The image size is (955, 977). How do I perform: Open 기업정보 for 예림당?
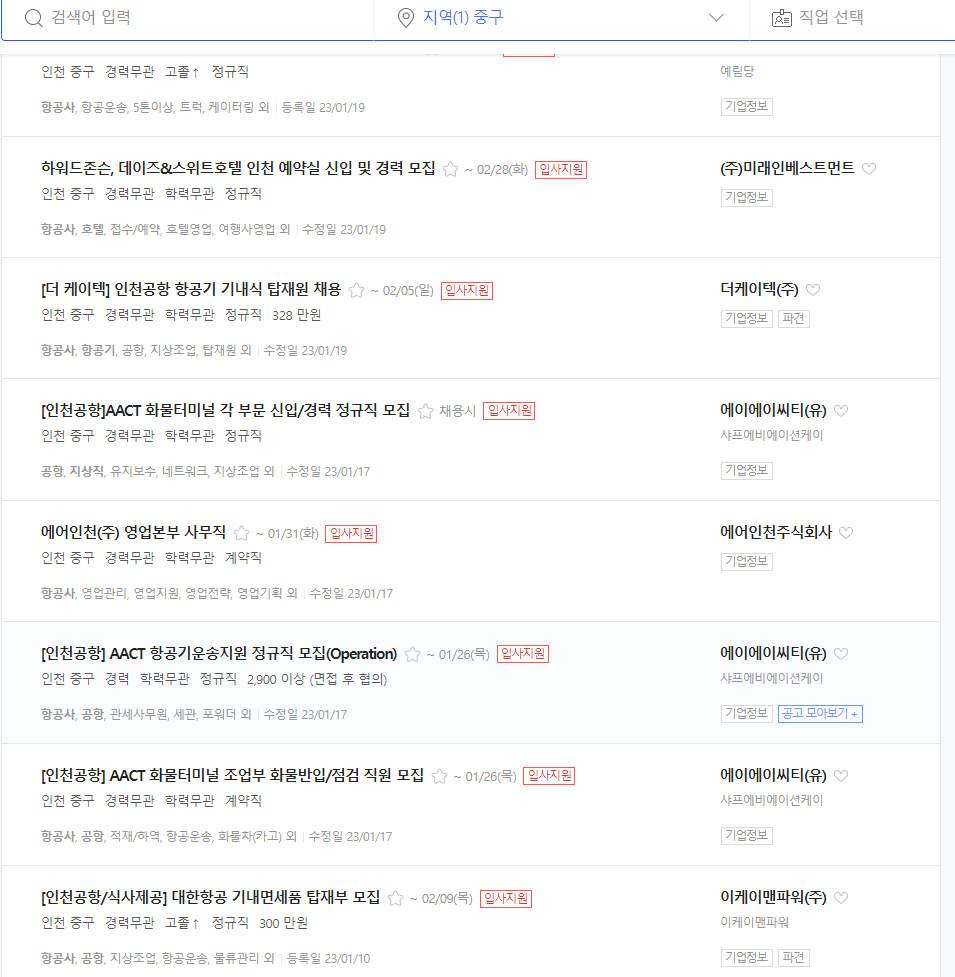pyautogui.click(x=746, y=107)
